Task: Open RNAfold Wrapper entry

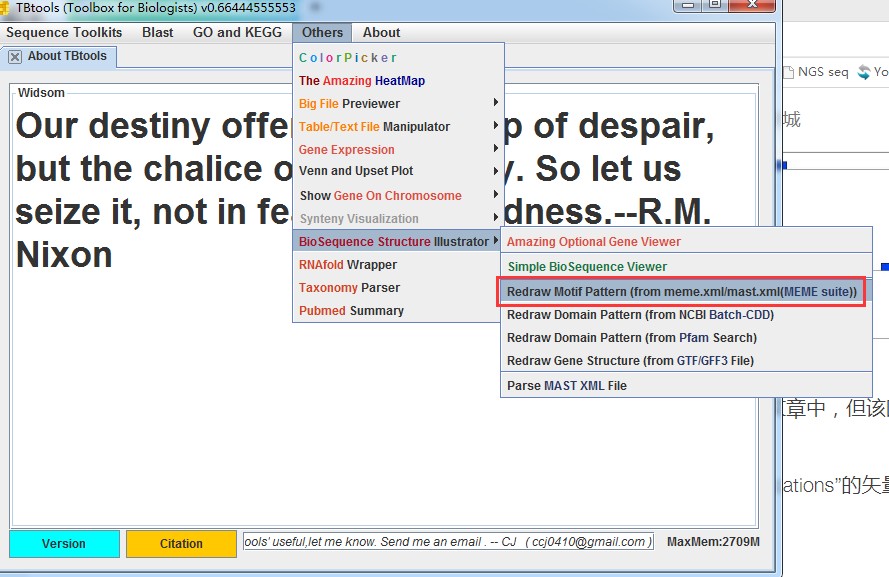Action: (x=348, y=265)
